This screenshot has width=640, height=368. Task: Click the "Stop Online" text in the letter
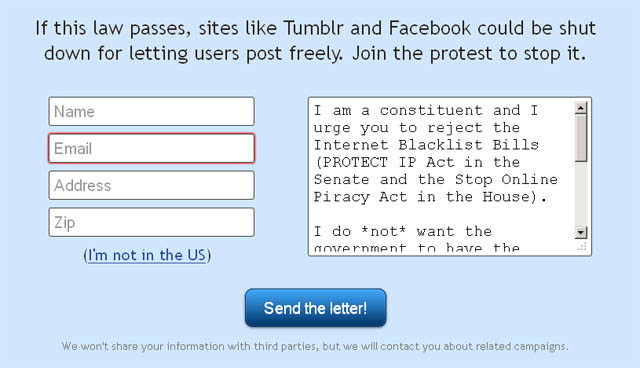[x=506, y=180]
